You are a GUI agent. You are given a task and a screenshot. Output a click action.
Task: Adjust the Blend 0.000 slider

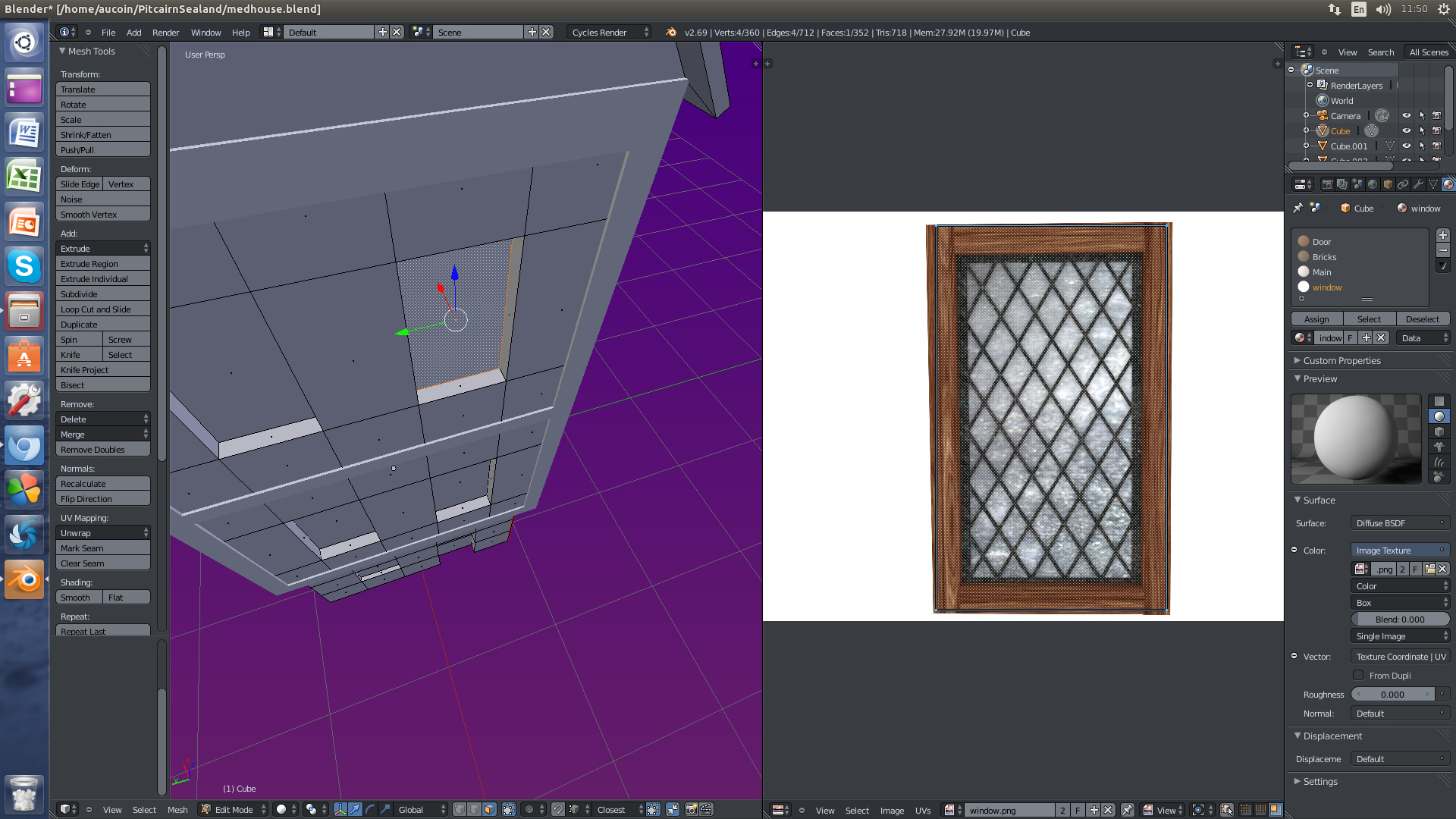[x=1400, y=620]
